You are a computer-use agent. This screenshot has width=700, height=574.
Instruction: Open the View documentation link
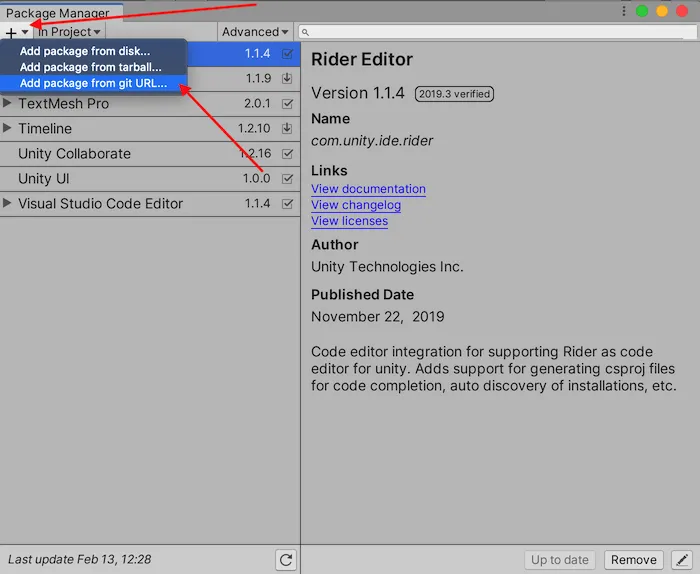[368, 189]
